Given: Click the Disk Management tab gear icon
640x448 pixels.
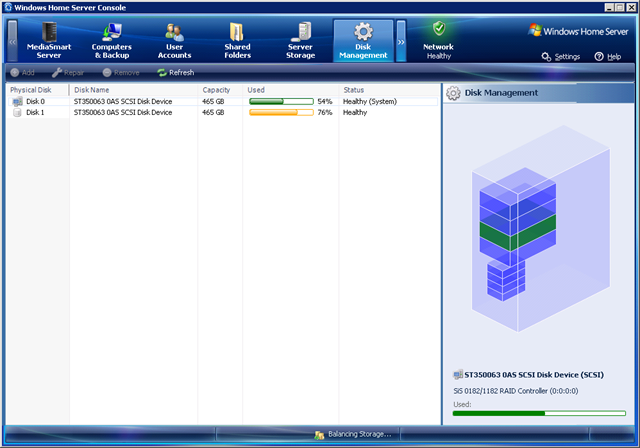Looking at the screenshot, I should coord(363,31).
